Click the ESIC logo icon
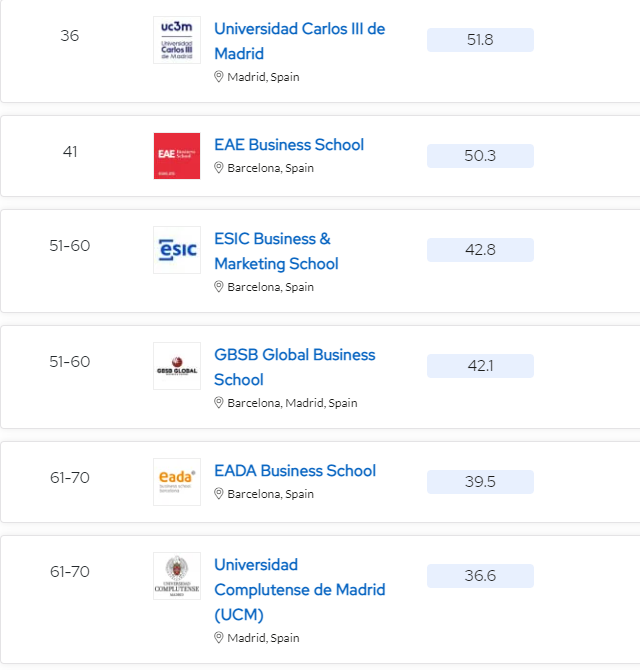 (177, 250)
